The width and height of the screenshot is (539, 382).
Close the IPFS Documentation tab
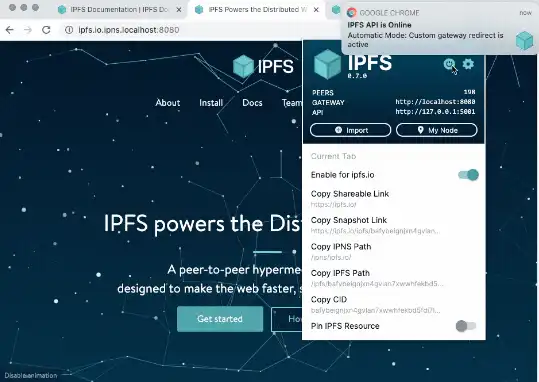pyautogui.click(x=179, y=10)
